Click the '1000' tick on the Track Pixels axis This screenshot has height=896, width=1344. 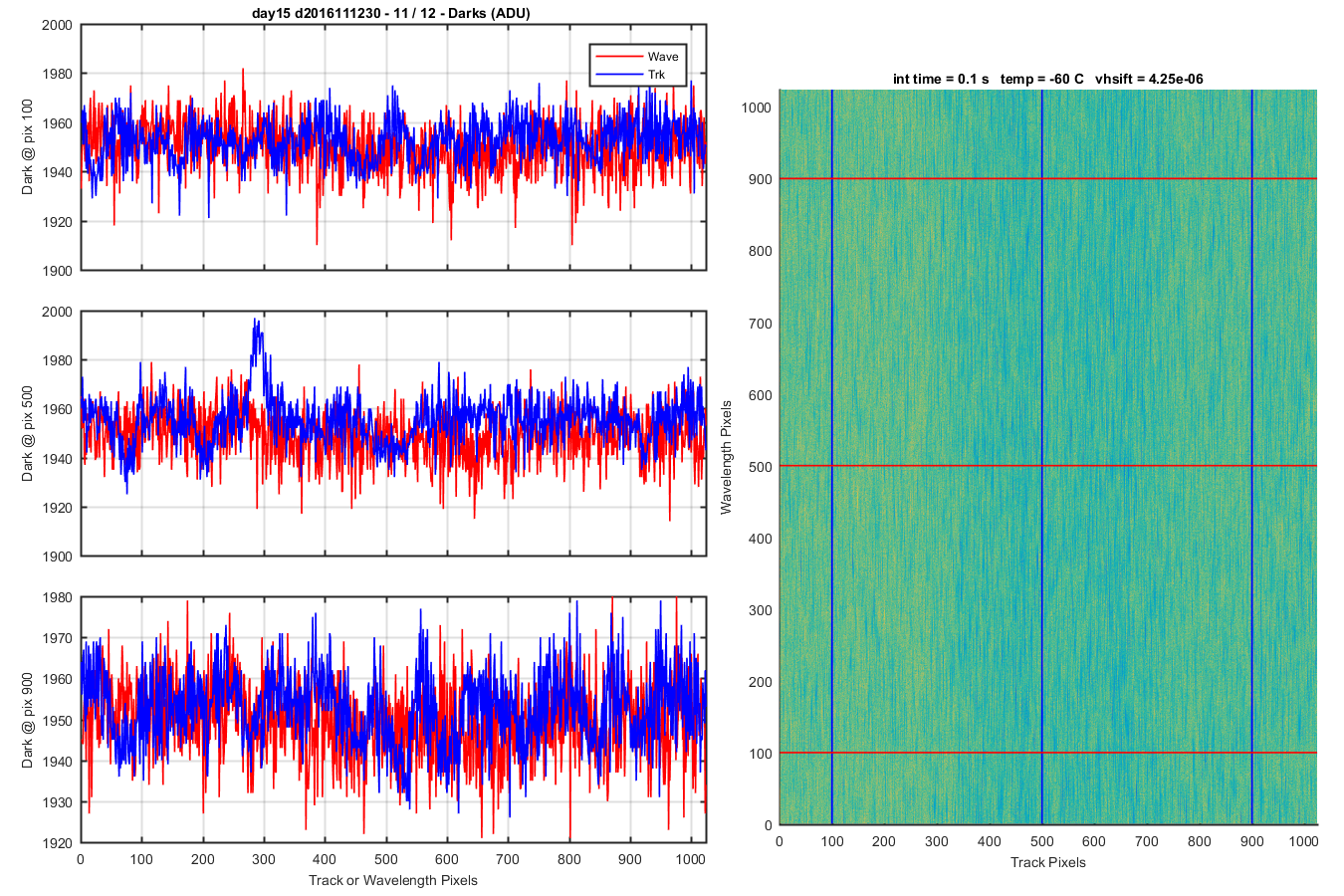click(x=1305, y=841)
